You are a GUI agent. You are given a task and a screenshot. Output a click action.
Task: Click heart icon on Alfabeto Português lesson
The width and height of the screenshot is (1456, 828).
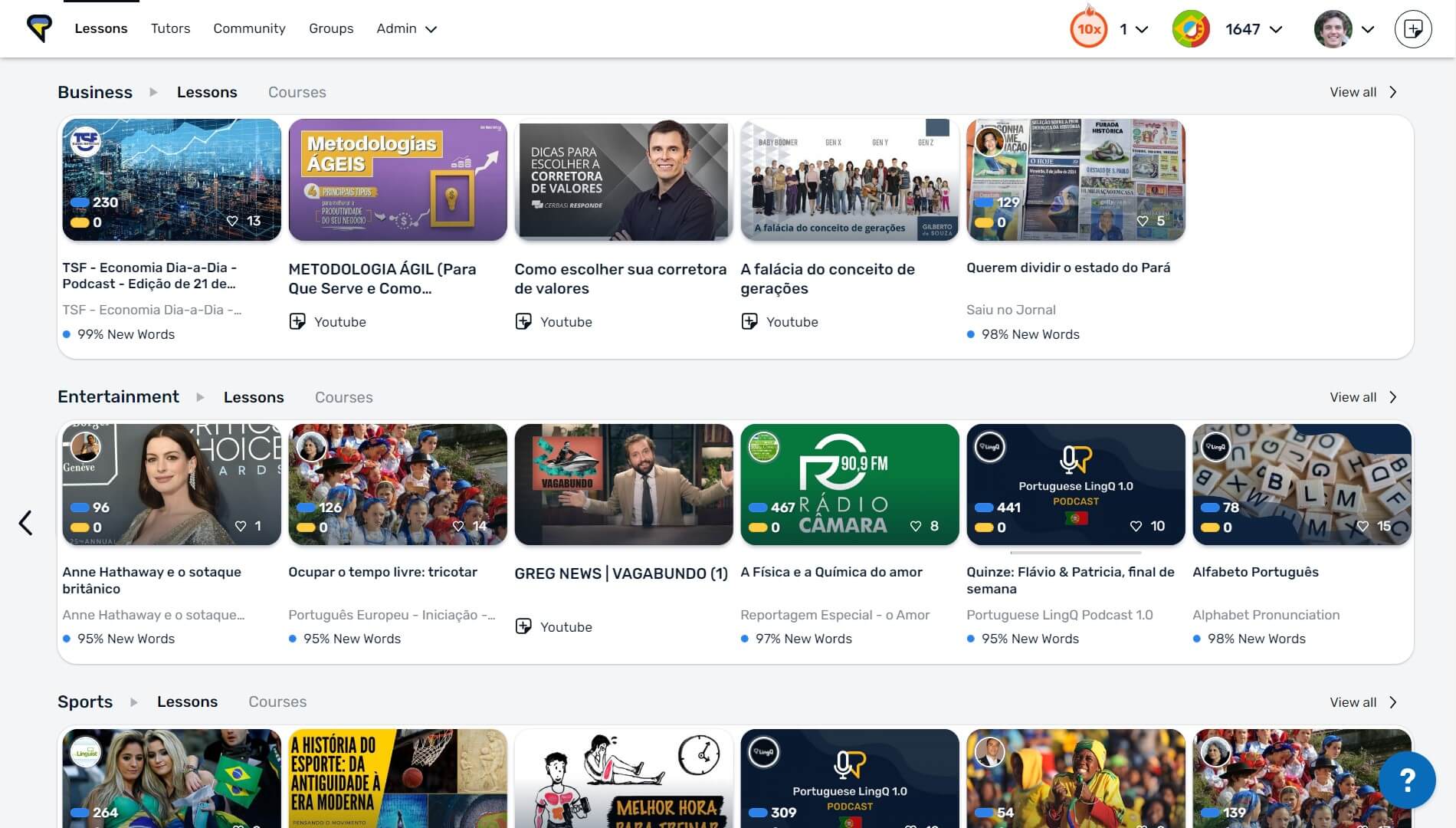[1363, 526]
